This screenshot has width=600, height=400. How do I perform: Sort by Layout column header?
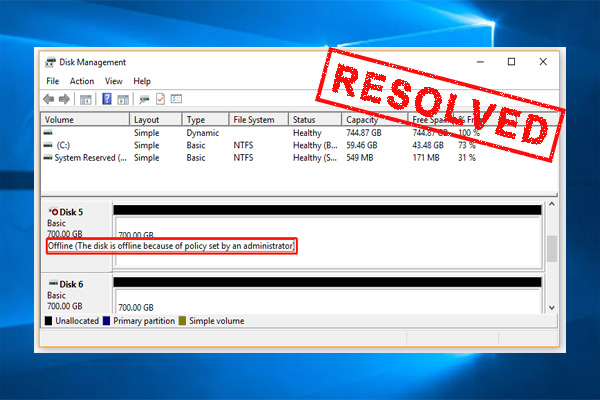point(155,119)
